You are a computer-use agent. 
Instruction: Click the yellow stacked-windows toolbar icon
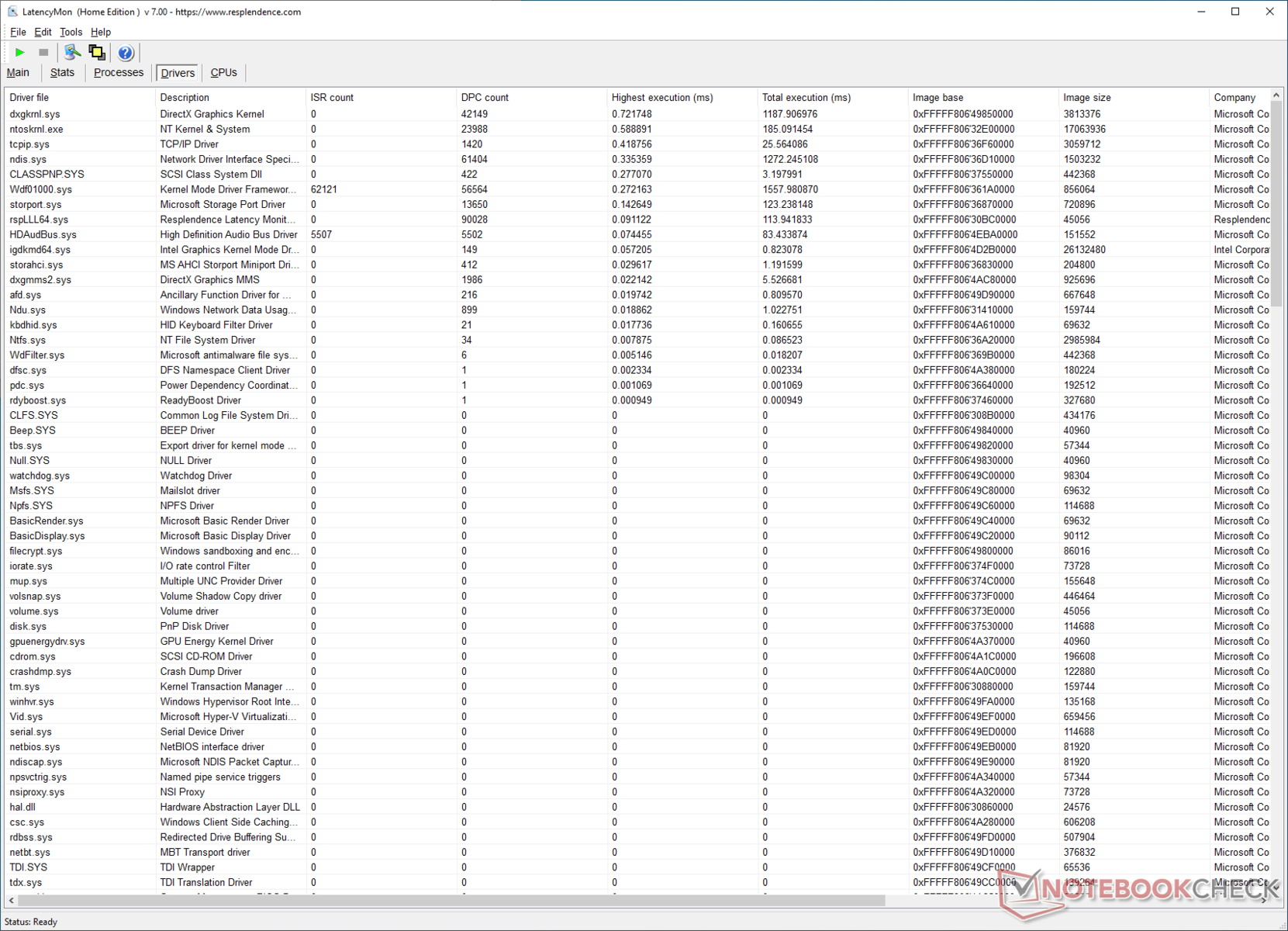[x=97, y=53]
